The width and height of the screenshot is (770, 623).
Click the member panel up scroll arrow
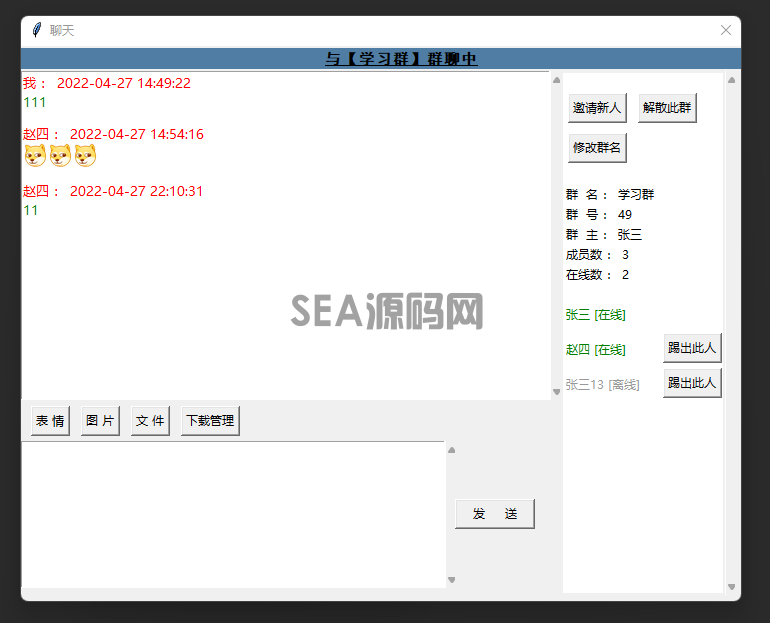[731, 80]
